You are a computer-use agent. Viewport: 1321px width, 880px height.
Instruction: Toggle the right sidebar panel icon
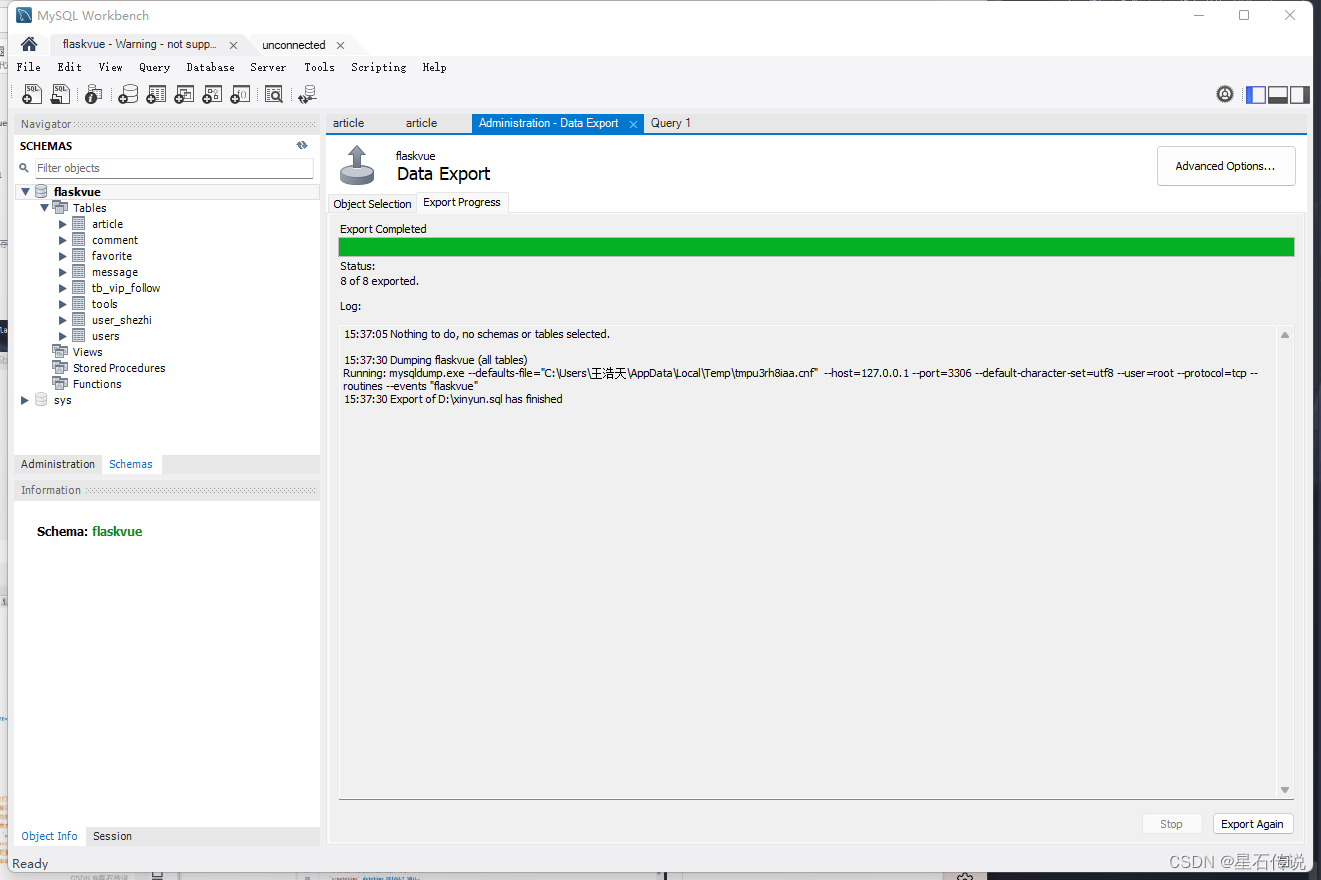1299,95
